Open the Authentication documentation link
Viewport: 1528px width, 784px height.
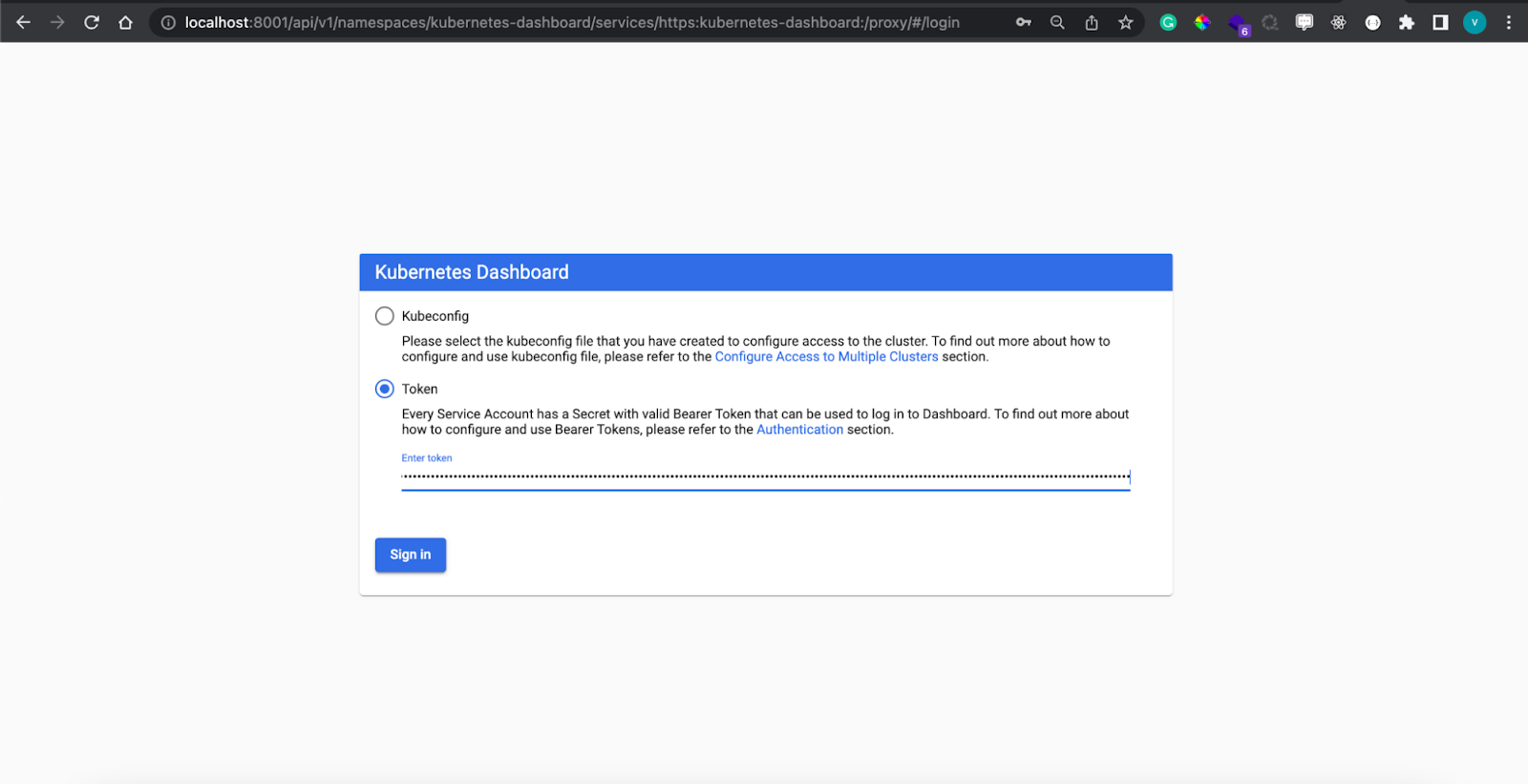point(799,430)
